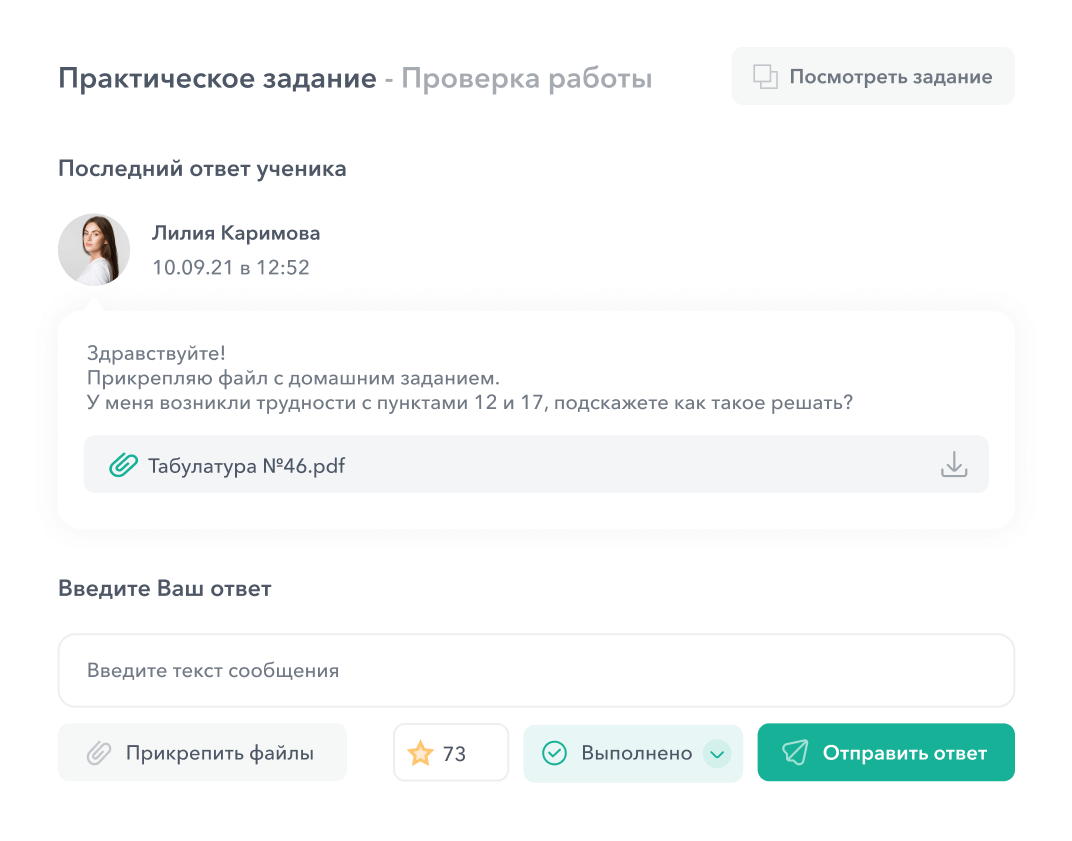Screen dimensions: 1072x841
Task: Click the paperclip icon on Табулатура №46.pdf
Action: click(x=121, y=464)
